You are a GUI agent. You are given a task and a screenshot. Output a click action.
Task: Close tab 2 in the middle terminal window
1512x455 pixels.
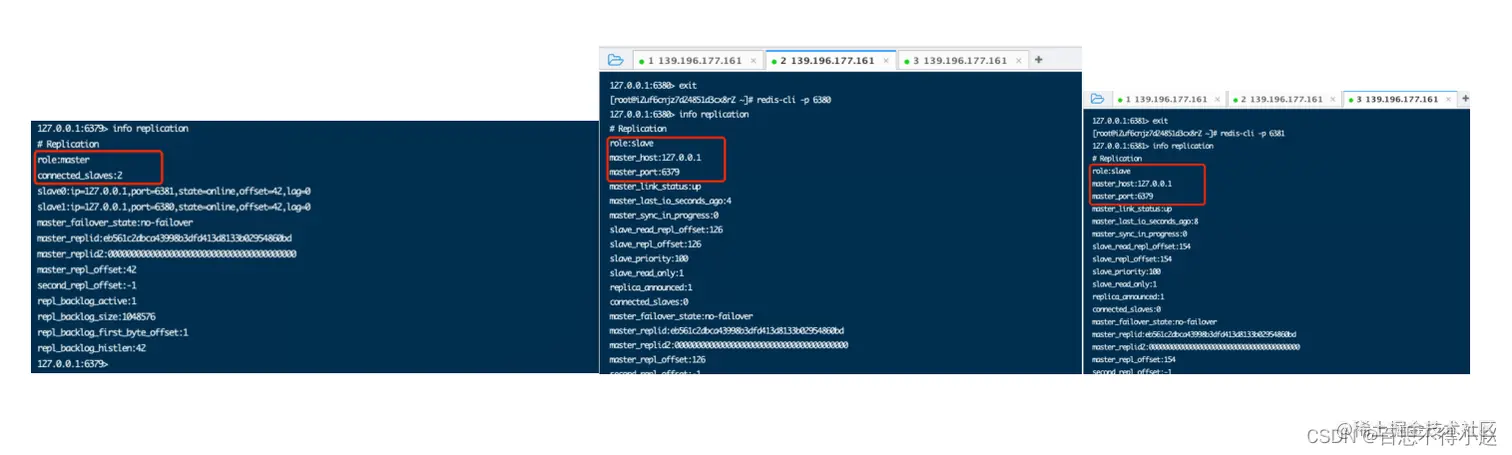886,61
